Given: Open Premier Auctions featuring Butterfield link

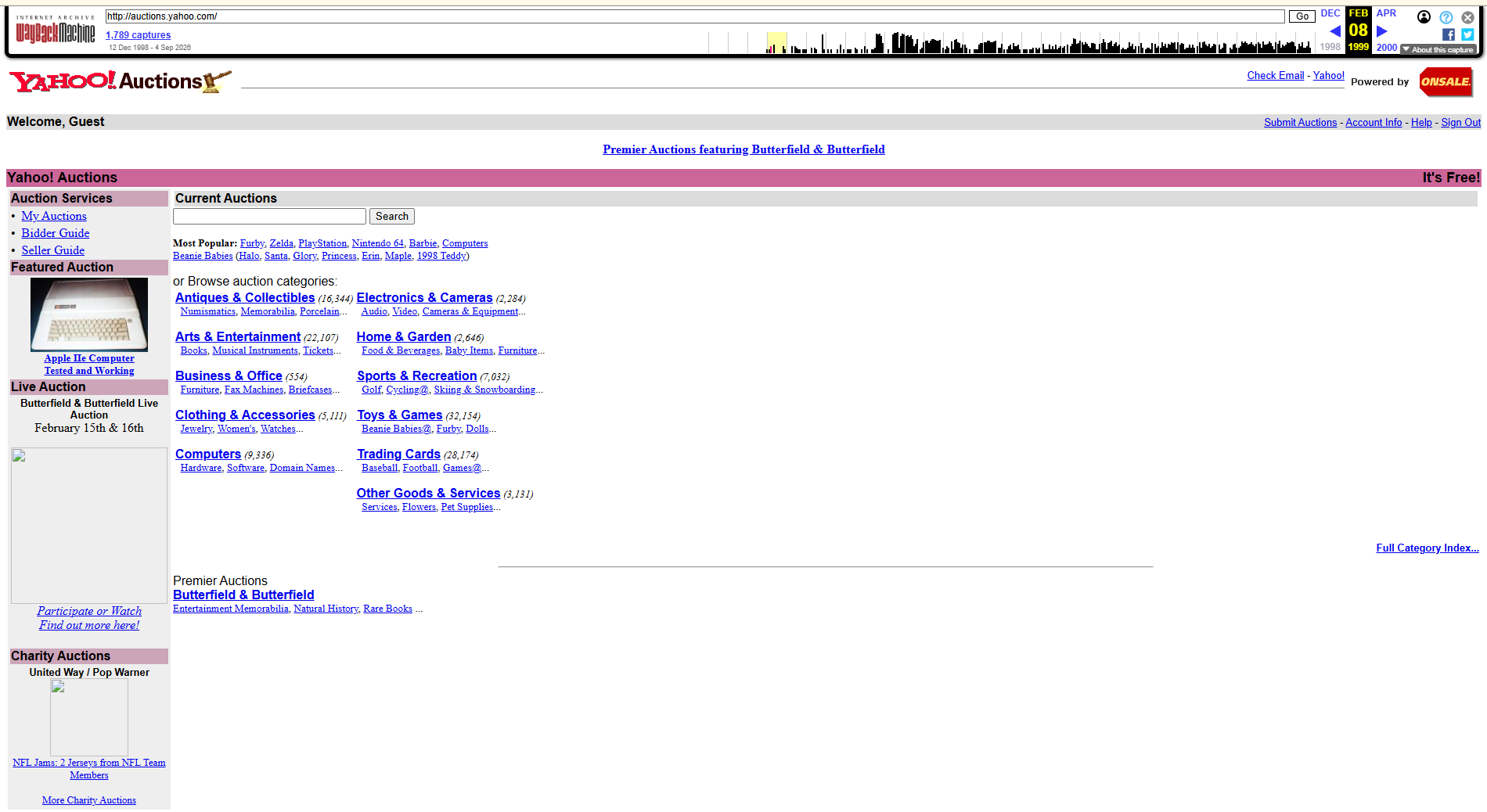Looking at the screenshot, I should [743, 149].
